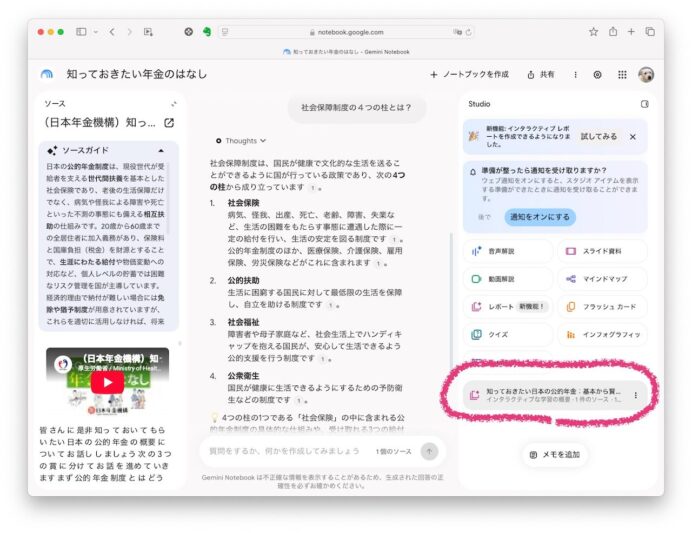Click the translate icon in address bar
Image resolution: width=692 pixels, height=533 pixels.
457,32
